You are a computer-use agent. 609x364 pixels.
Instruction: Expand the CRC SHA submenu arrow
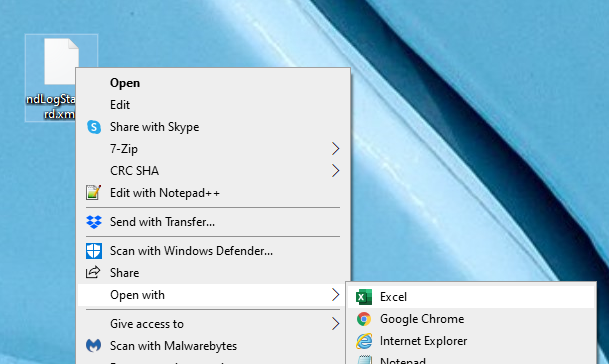336,171
